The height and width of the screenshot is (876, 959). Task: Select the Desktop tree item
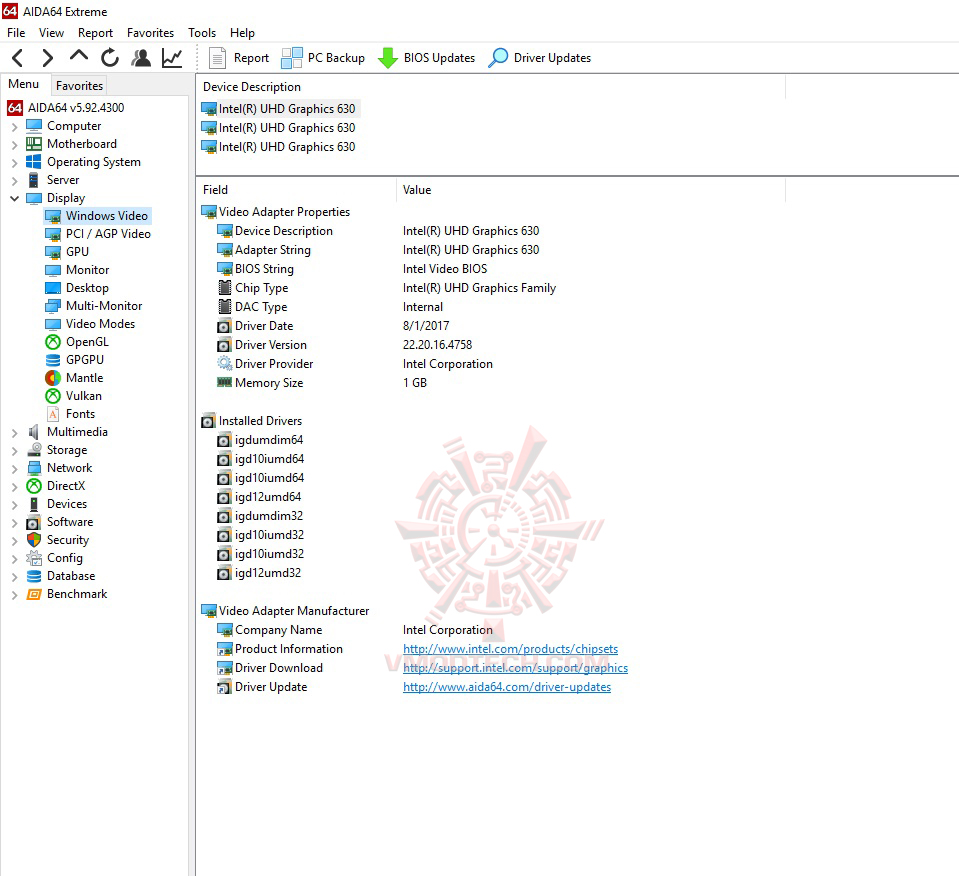78,288
